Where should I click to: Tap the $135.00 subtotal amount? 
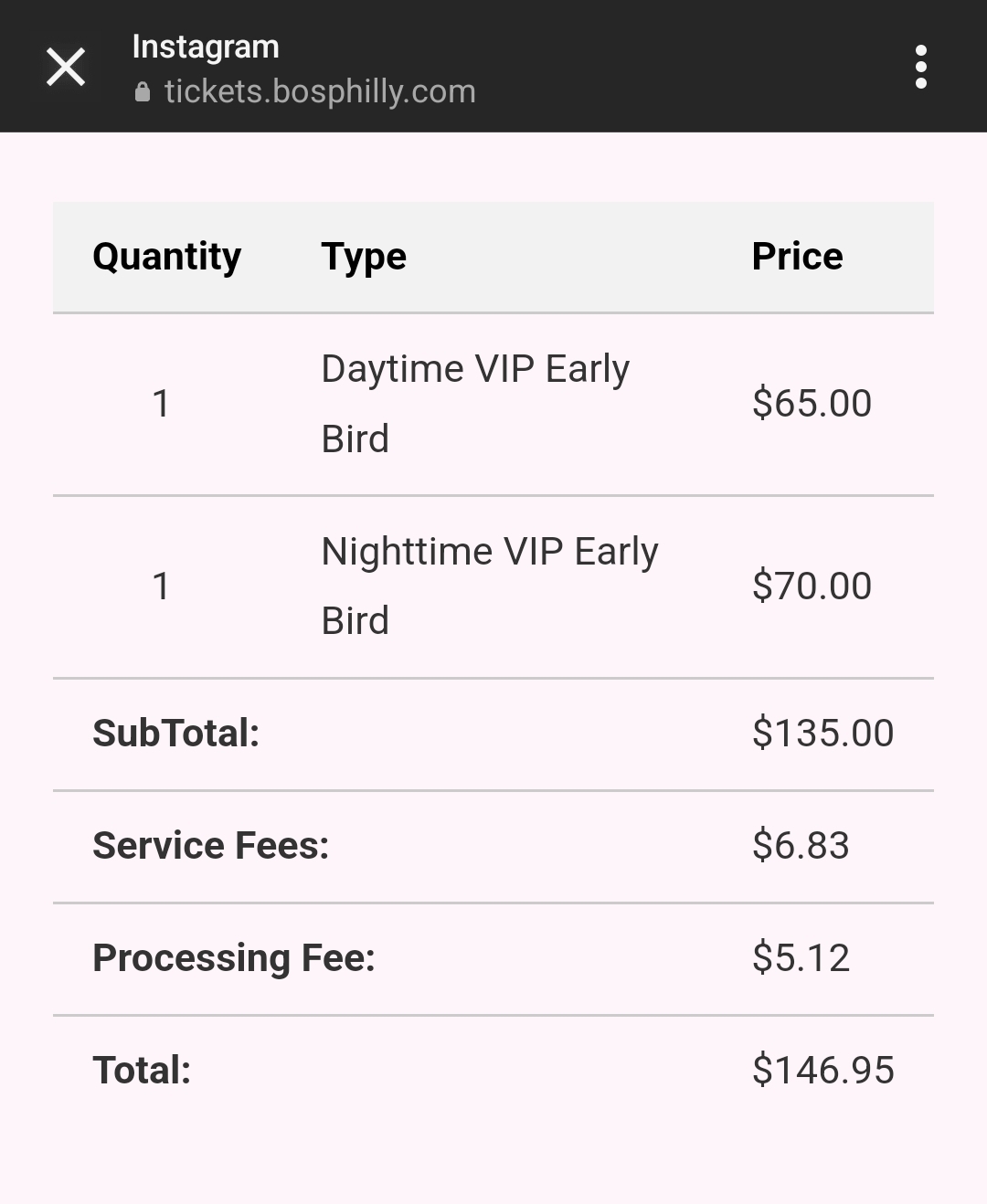(x=822, y=733)
